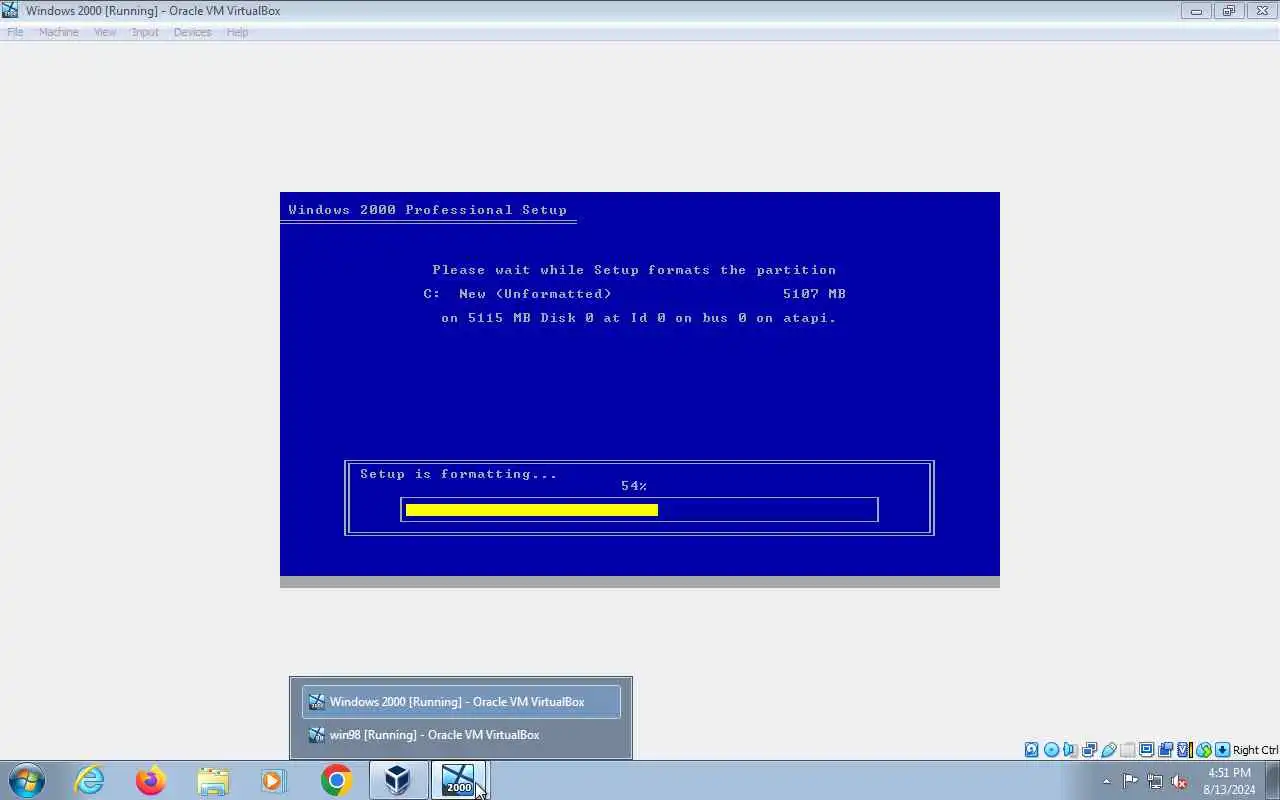Image resolution: width=1280 pixels, height=800 pixels.
Task: Open the File menu in VirtualBox
Action: [x=15, y=32]
